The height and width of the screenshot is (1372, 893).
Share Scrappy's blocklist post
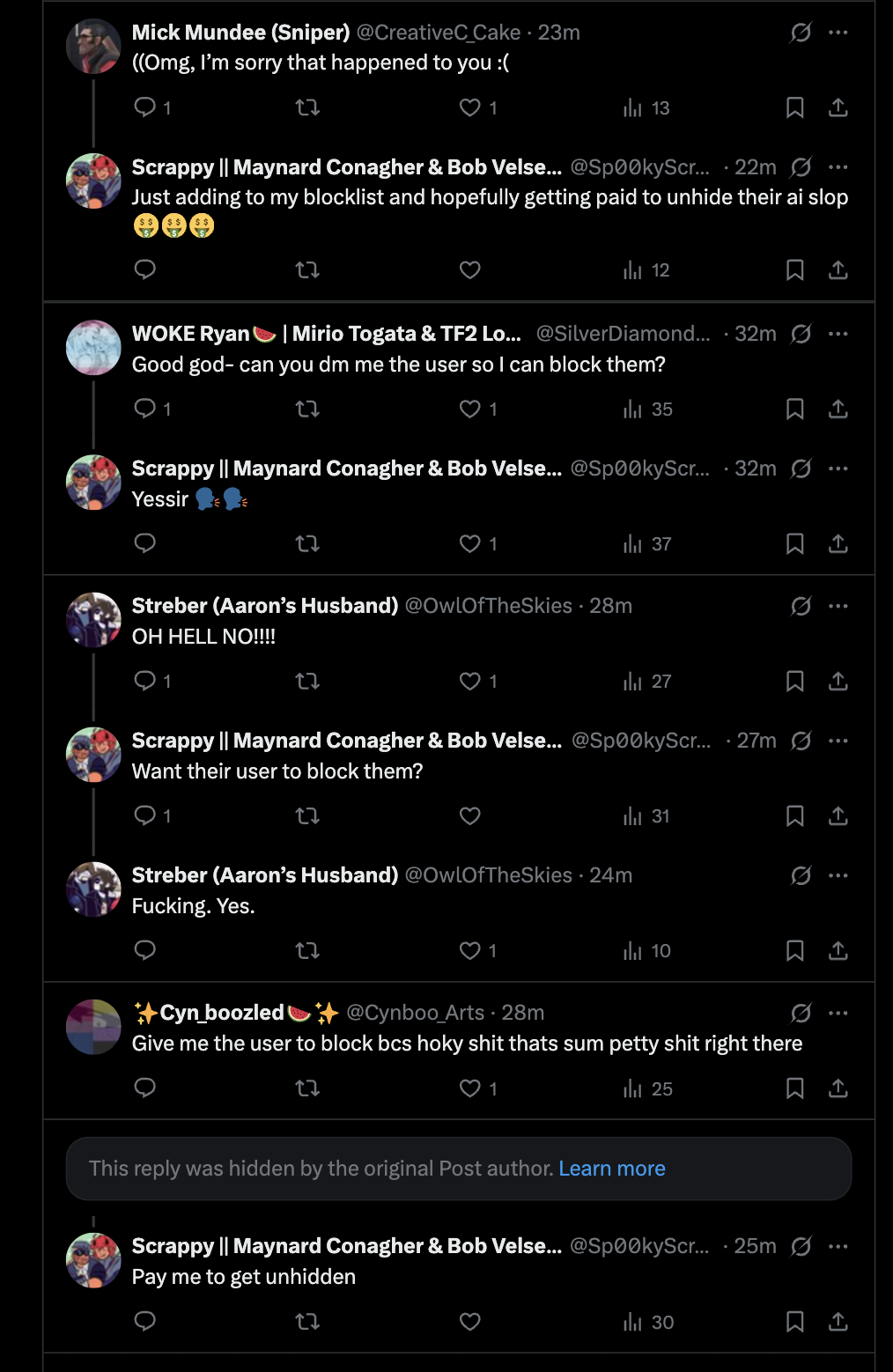click(838, 270)
